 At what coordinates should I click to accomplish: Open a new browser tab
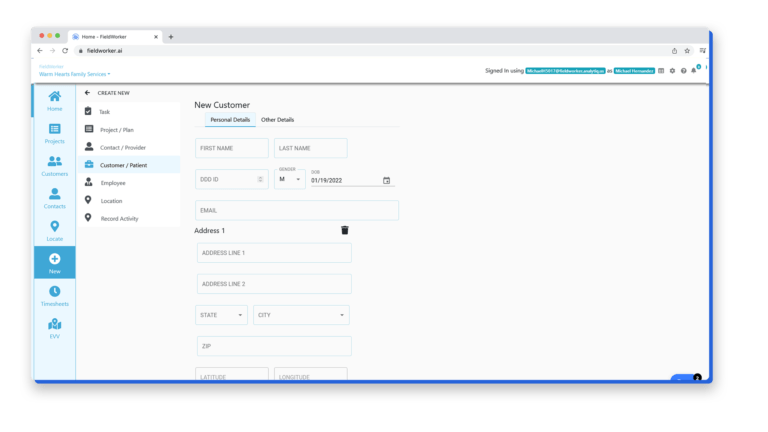pyautogui.click(x=171, y=37)
